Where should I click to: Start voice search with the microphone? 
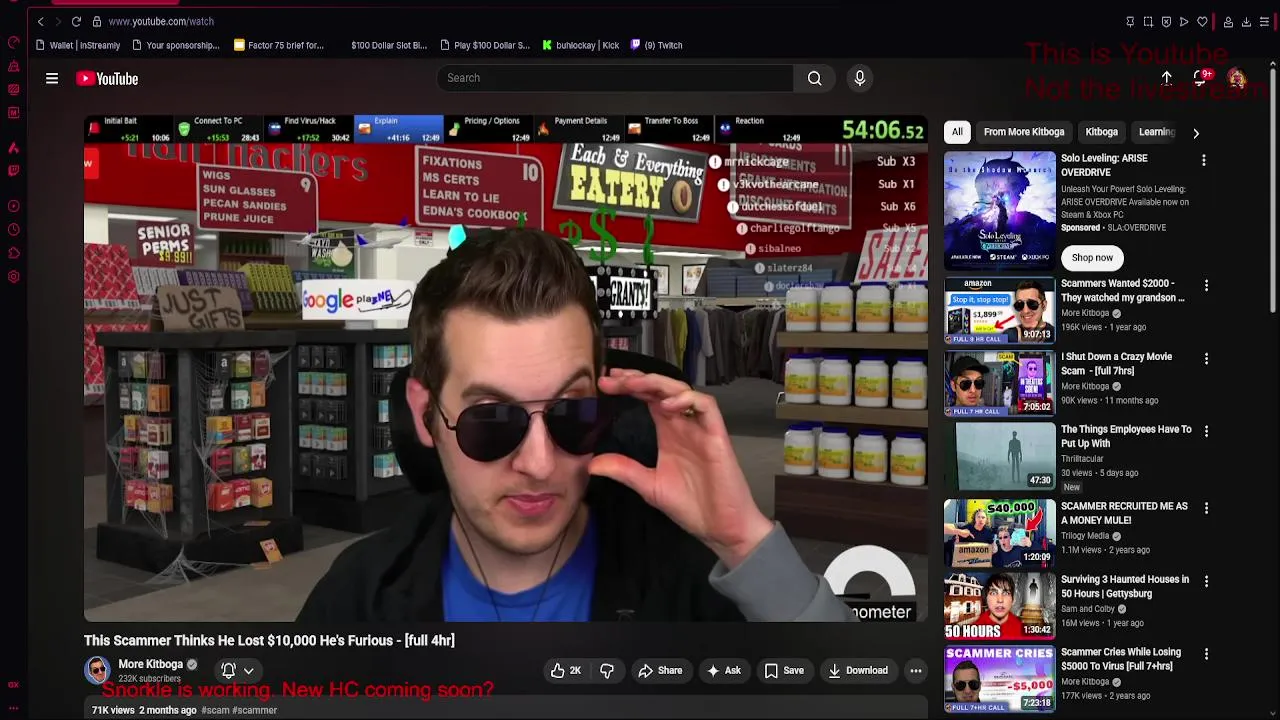[x=859, y=78]
